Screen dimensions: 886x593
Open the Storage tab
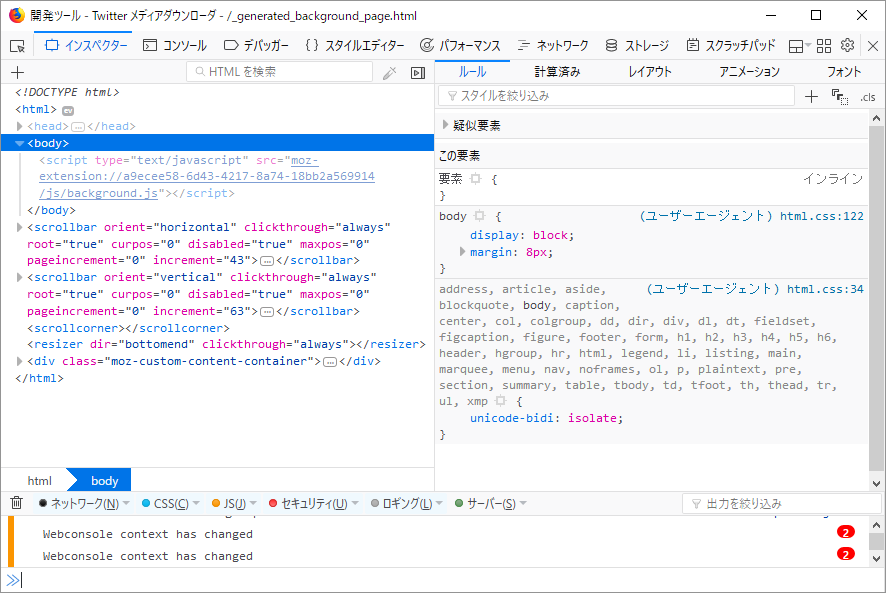pyautogui.click(x=636, y=45)
